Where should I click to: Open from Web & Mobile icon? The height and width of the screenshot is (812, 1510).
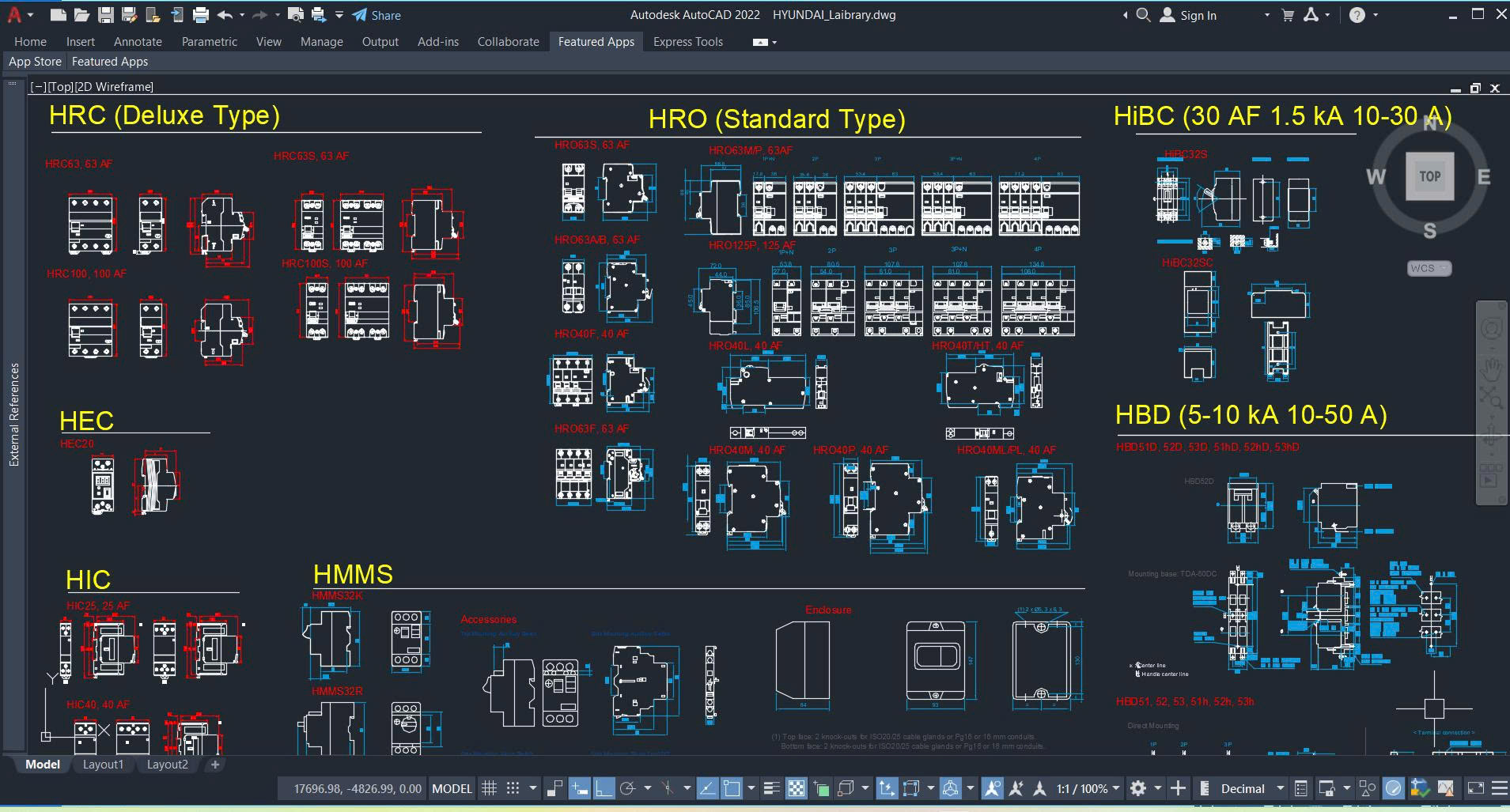(153, 15)
